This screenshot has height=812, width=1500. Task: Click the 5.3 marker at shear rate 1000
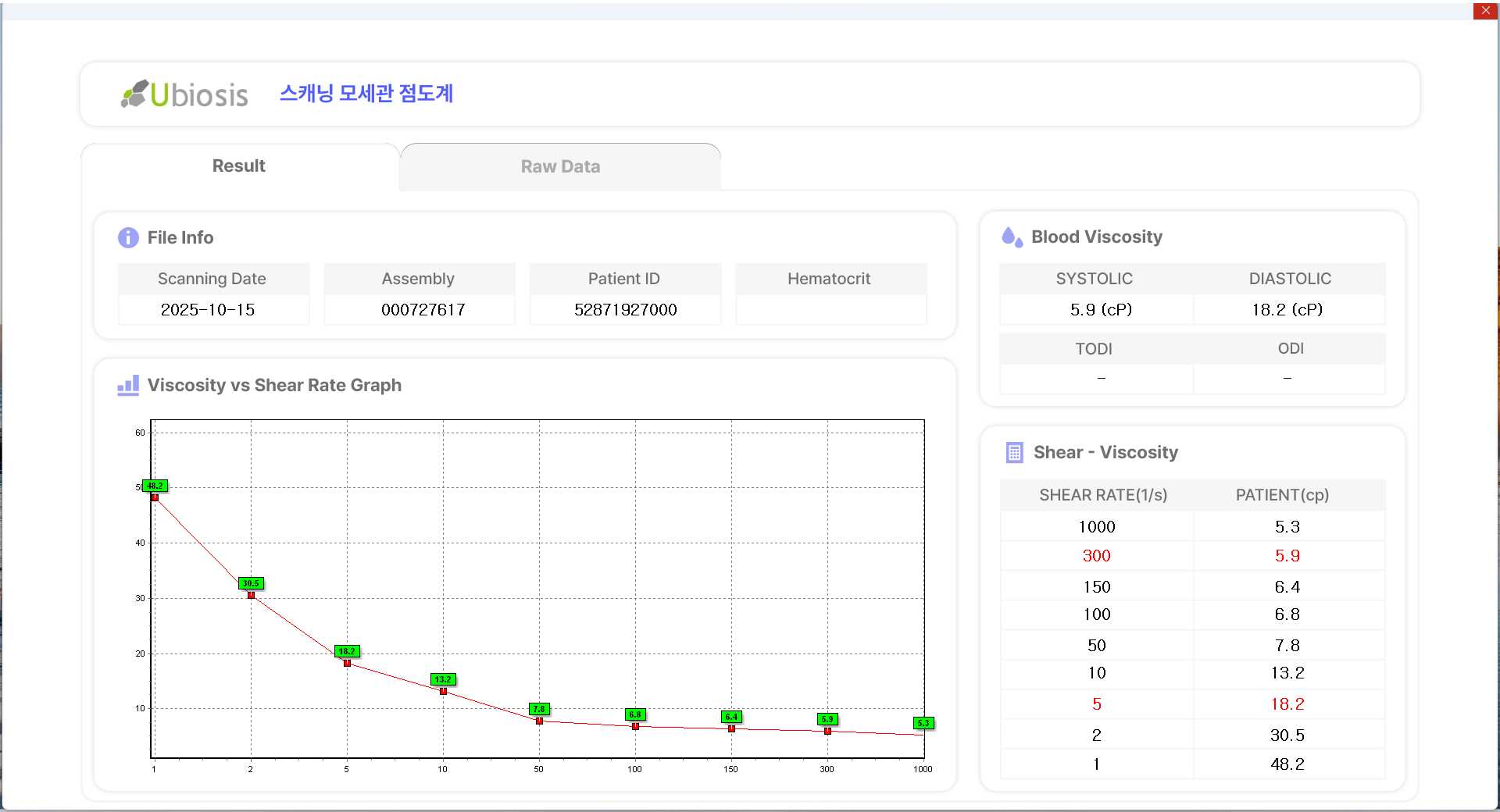coord(923,723)
